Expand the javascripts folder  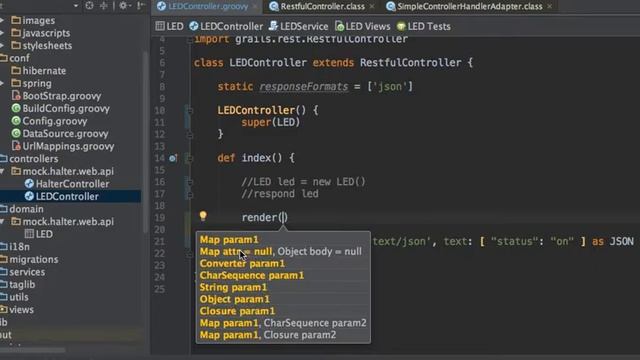2,33
